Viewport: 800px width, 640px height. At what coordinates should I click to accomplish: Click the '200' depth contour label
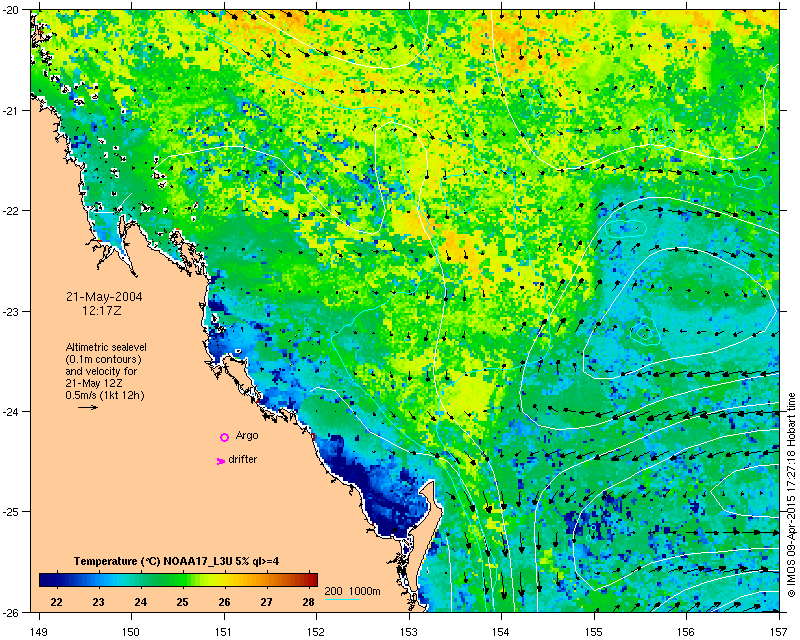click(x=334, y=592)
